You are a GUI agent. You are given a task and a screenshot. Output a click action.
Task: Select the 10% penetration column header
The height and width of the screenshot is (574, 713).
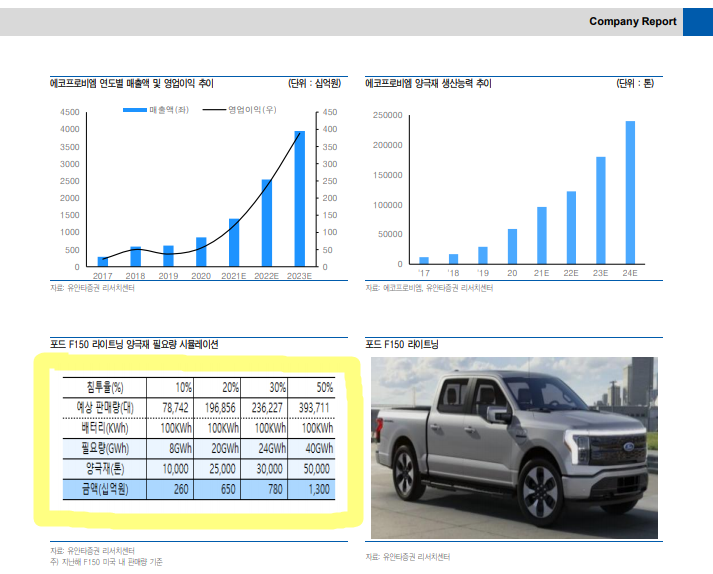click(x=183, y=388)
